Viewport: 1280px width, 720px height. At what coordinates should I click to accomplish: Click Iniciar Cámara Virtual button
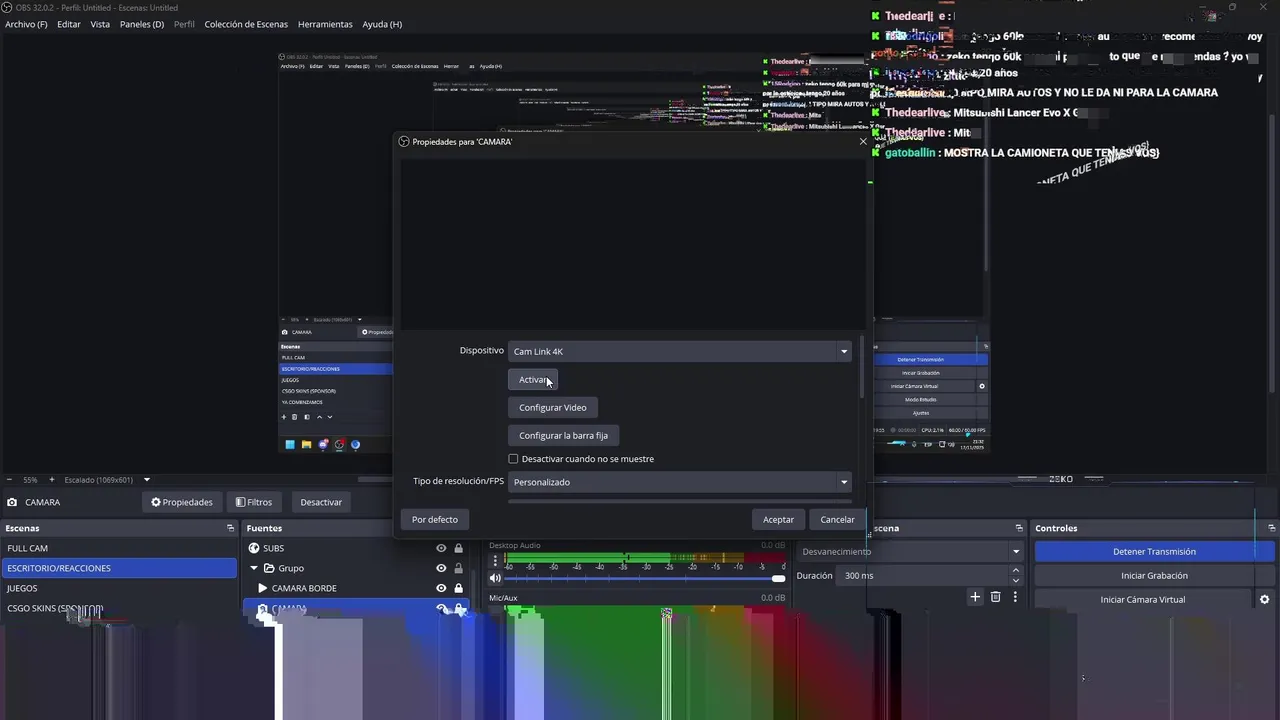click(x=1142, y=599)
